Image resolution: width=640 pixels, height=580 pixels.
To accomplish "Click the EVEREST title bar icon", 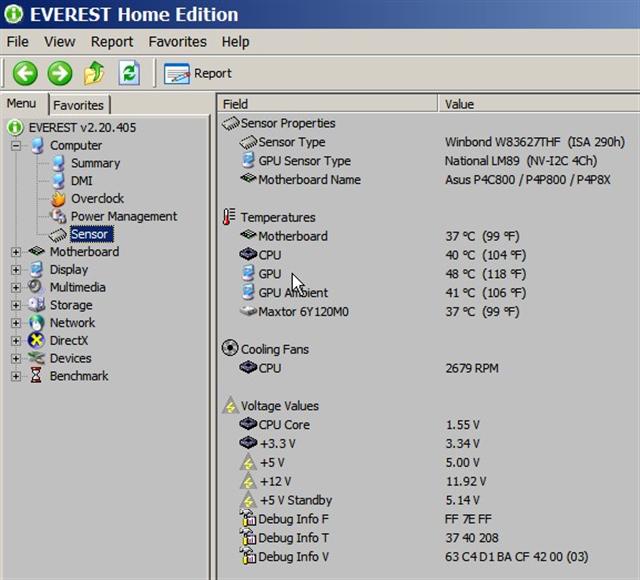I will 14,14.
